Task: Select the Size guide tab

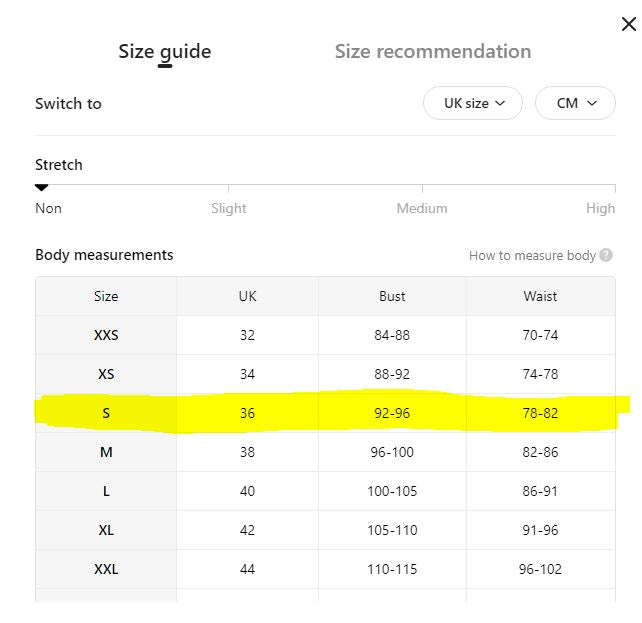Action: tap(165, 52)
